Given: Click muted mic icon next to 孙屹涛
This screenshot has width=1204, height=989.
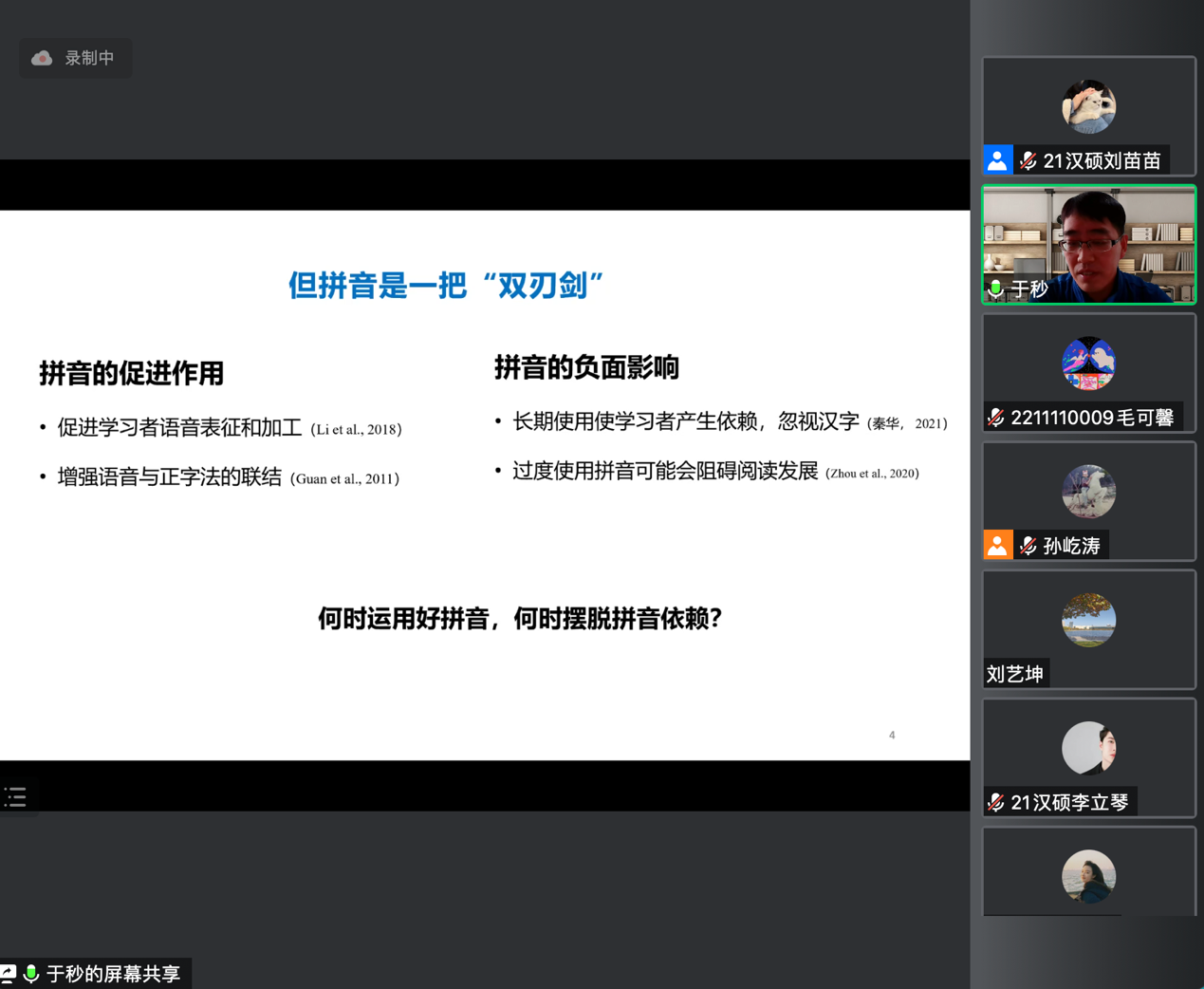Looking at the screenshot, I should click(1028, 546).
